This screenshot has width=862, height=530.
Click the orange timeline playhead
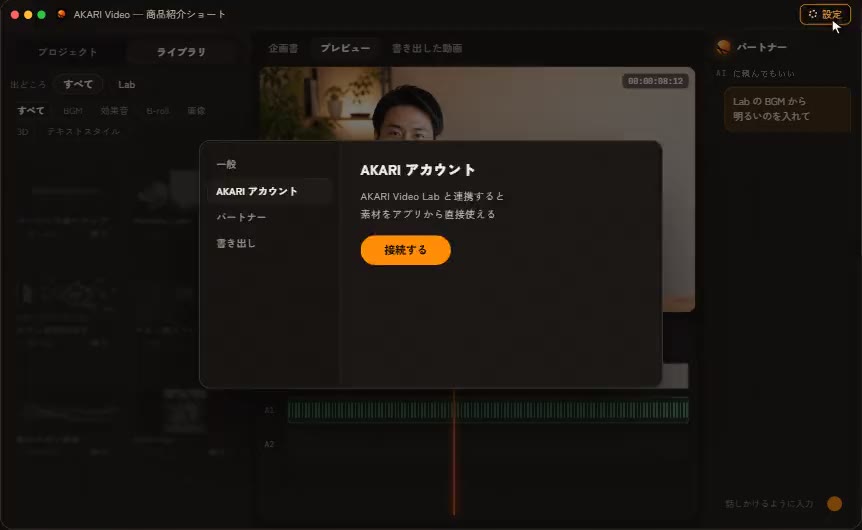(x=454, y=452)
